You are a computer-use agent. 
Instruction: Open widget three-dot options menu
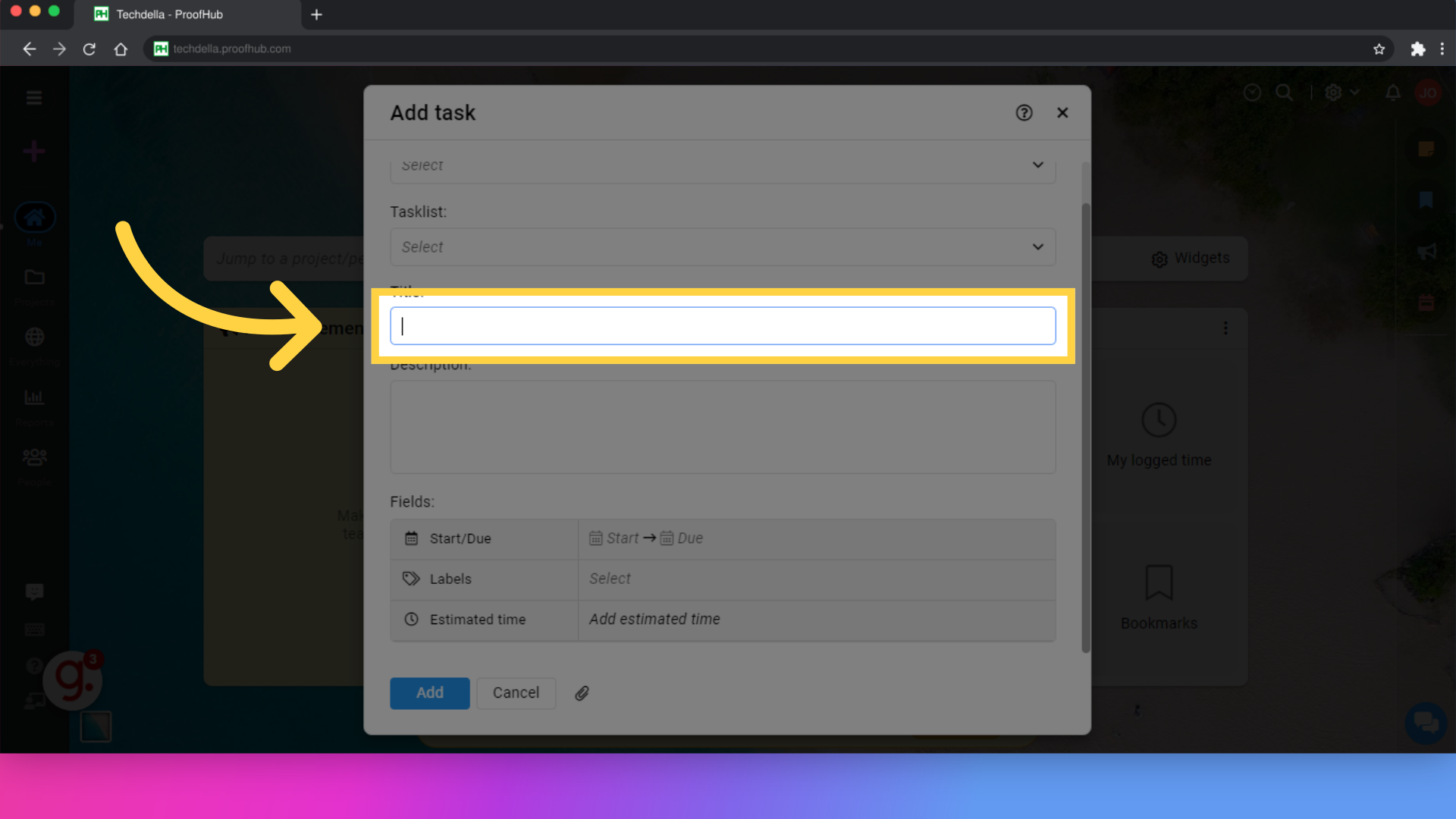(1225, 328)
